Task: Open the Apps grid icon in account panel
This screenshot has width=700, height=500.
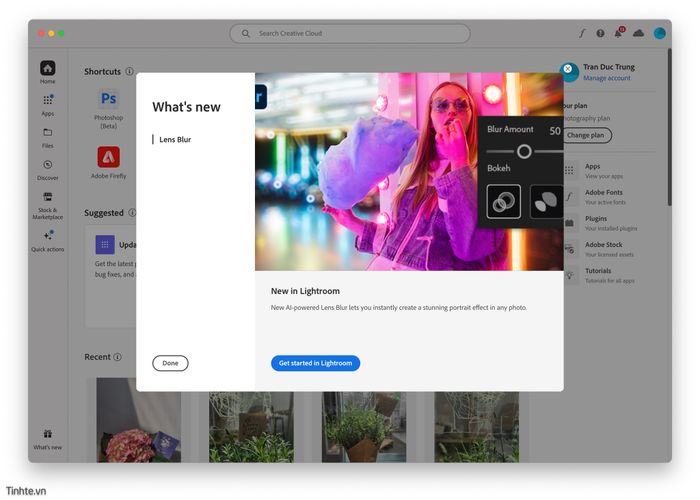Action: click(x=569, y=171)
